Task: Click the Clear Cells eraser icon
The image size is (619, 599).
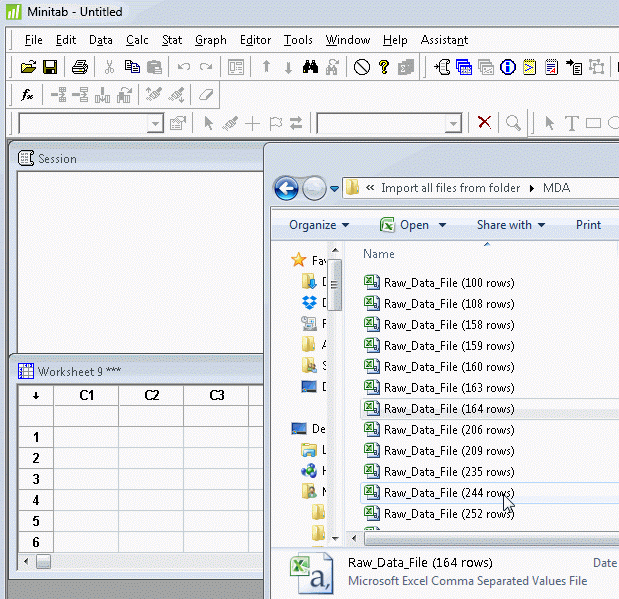Action: point(206,95)
